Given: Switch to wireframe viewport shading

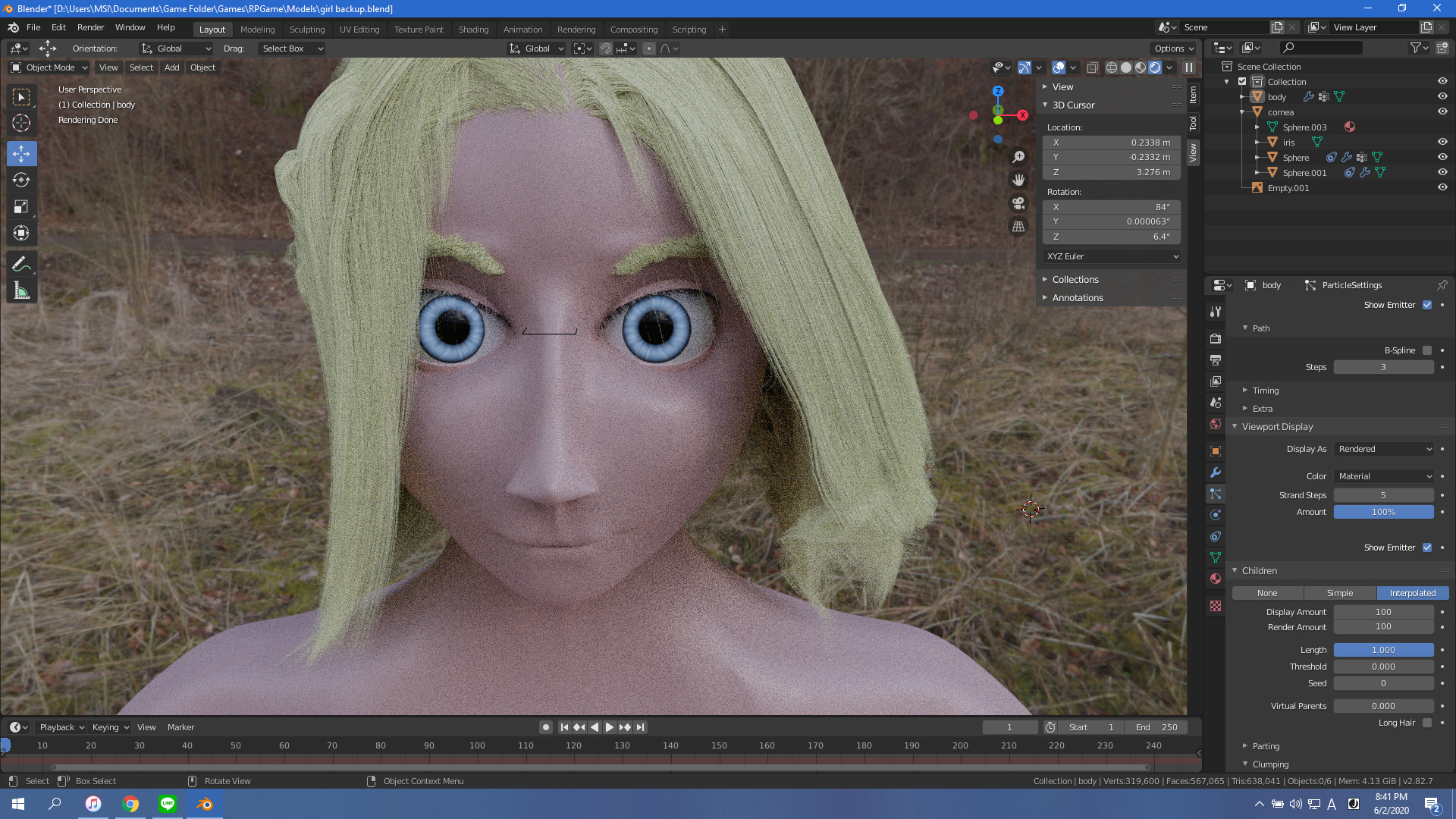Looking at the screenshot, I should click(x=1111, y=67).
